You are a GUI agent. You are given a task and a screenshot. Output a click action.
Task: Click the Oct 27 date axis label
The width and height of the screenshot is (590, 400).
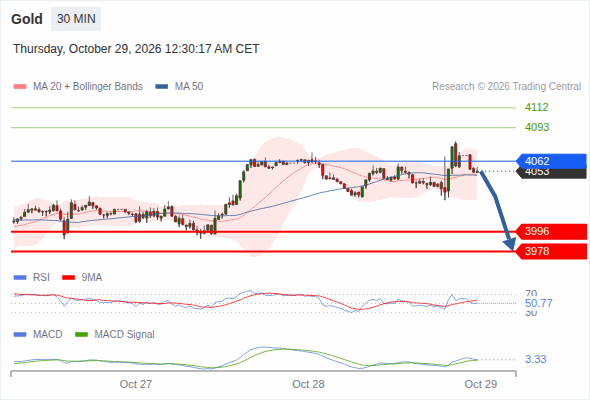pyautogui.click(x=136, y=384)
